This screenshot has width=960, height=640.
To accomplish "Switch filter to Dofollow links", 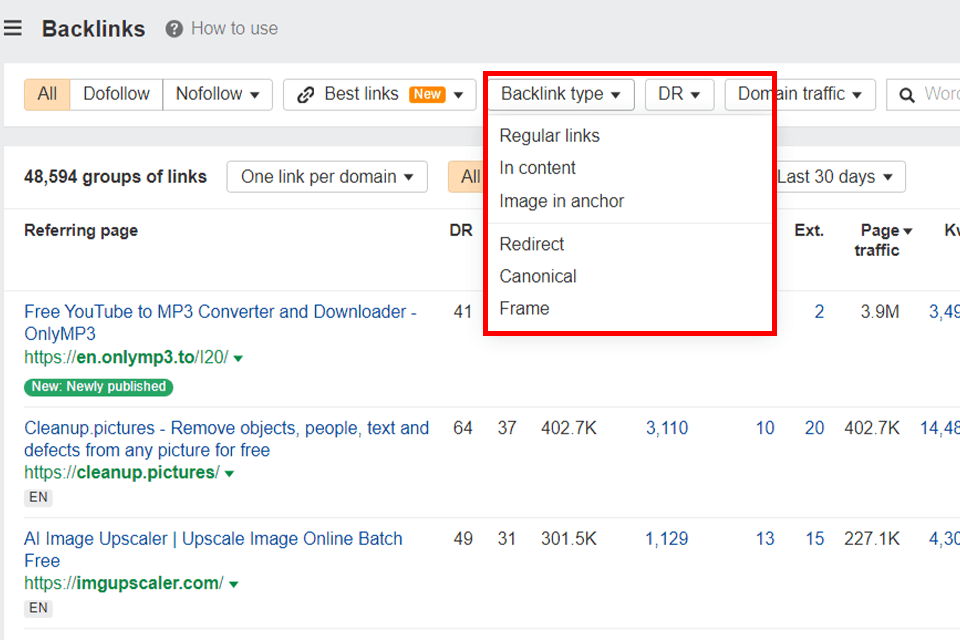I will 116,94.
